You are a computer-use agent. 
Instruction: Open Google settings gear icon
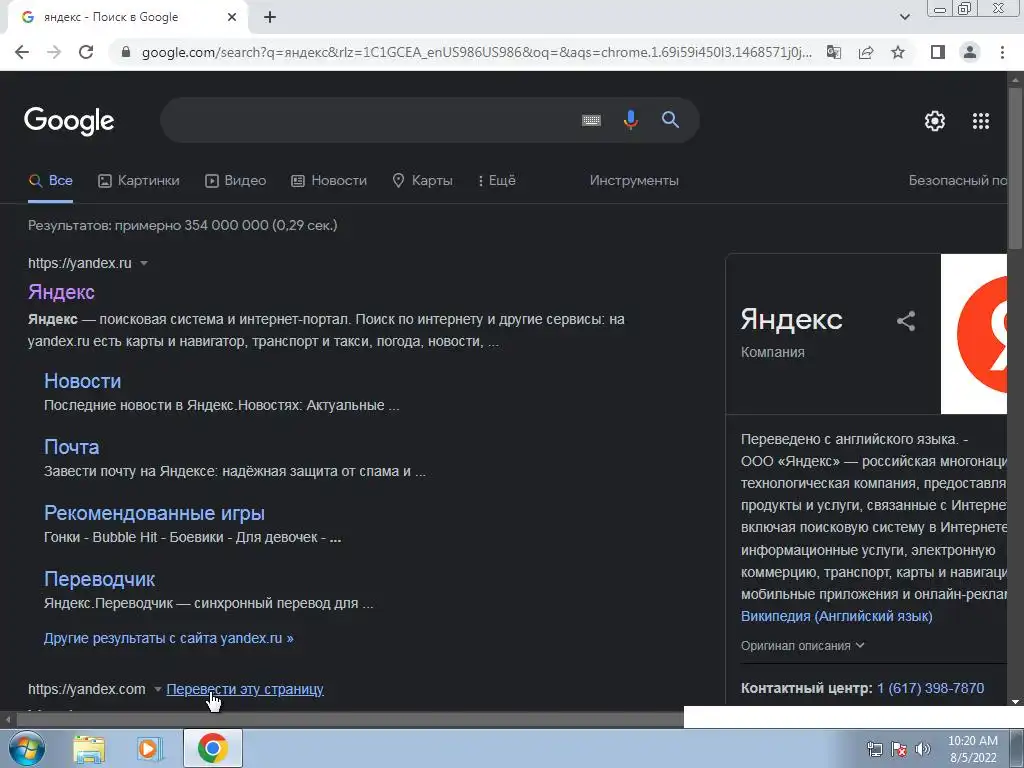935,121
